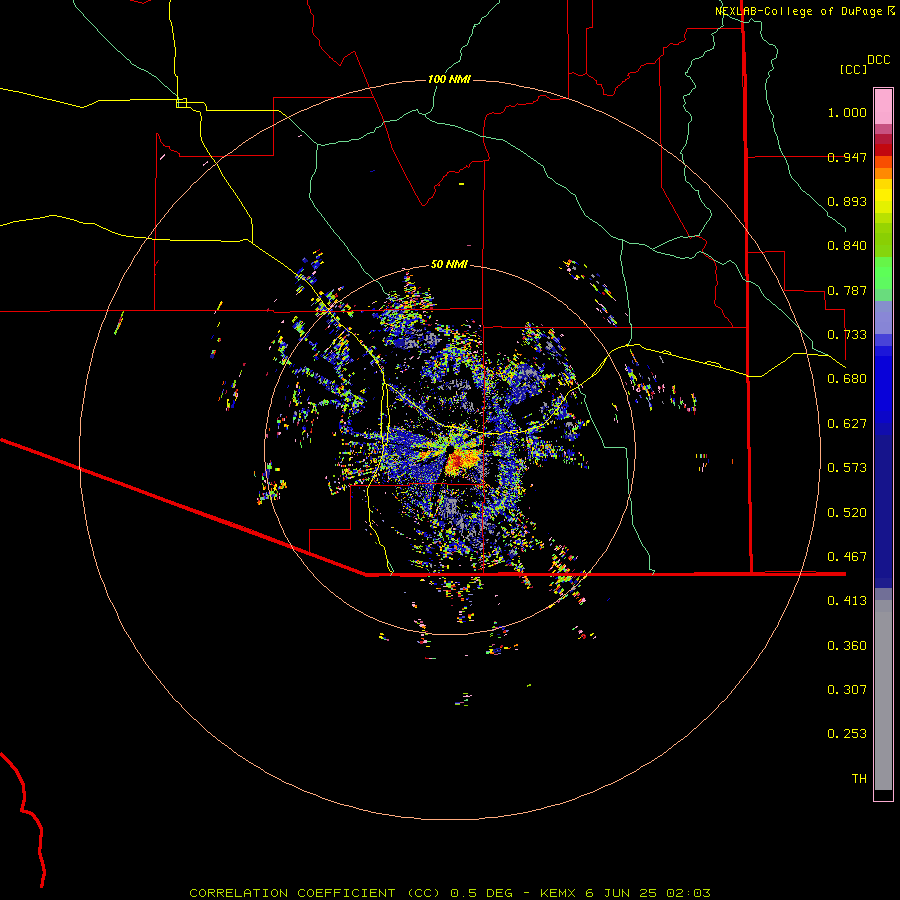Click the "[CC]" units label
This screenshot has width=900, height=900.
tap(853, 69)
